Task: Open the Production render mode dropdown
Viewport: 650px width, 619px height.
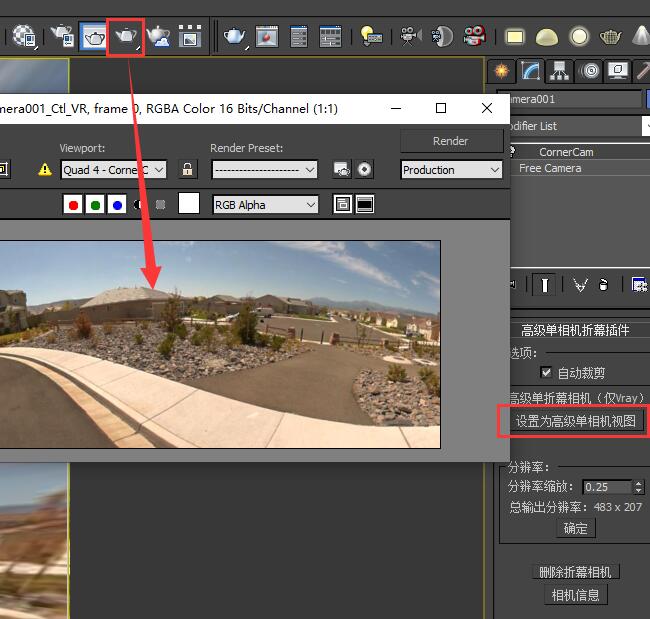Action: [451, 170]
